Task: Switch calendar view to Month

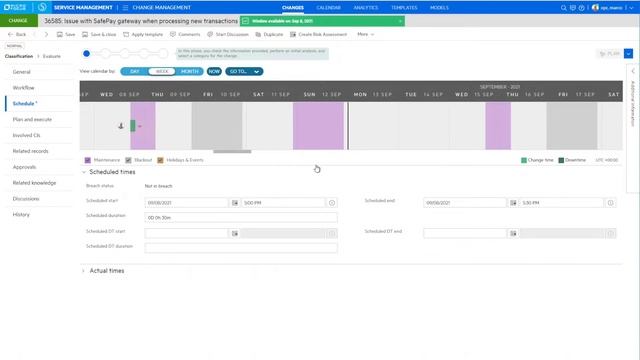Action: (189, 71)
